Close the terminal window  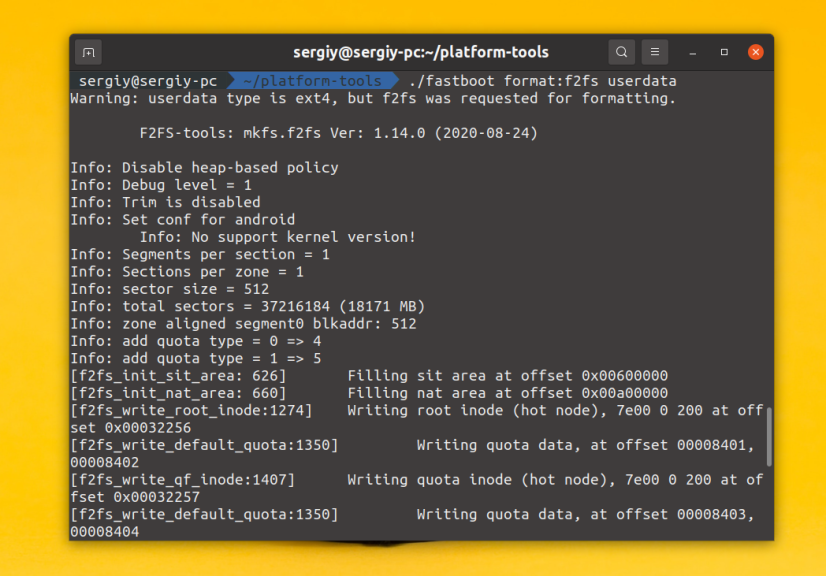pos(756,52)
